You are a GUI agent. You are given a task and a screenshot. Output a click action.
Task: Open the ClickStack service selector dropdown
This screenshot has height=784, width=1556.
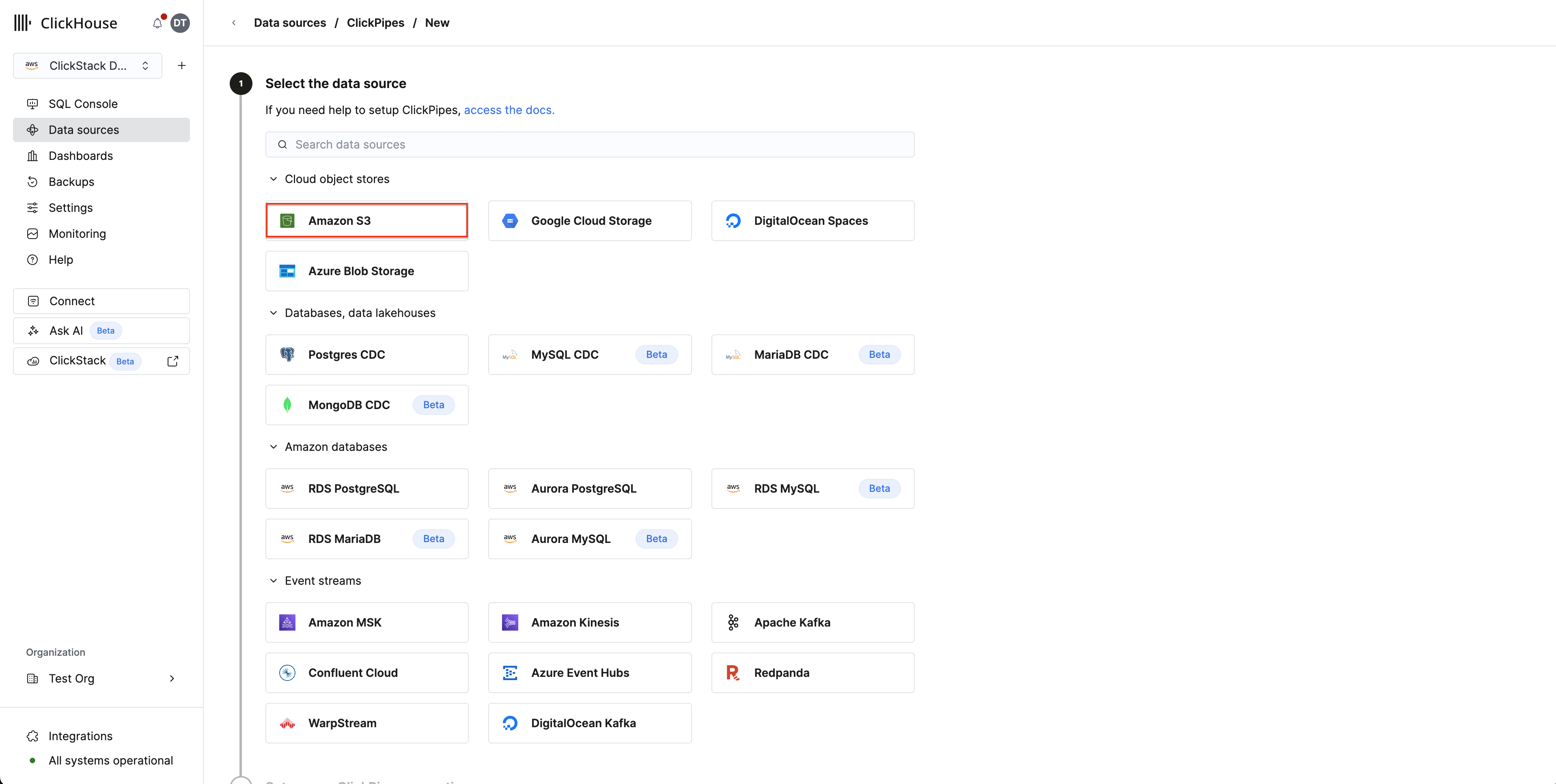[x=88, y=65]
